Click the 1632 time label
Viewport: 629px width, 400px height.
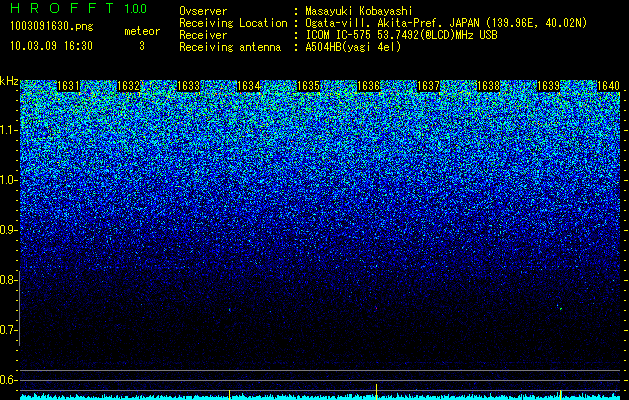(128, 86)
